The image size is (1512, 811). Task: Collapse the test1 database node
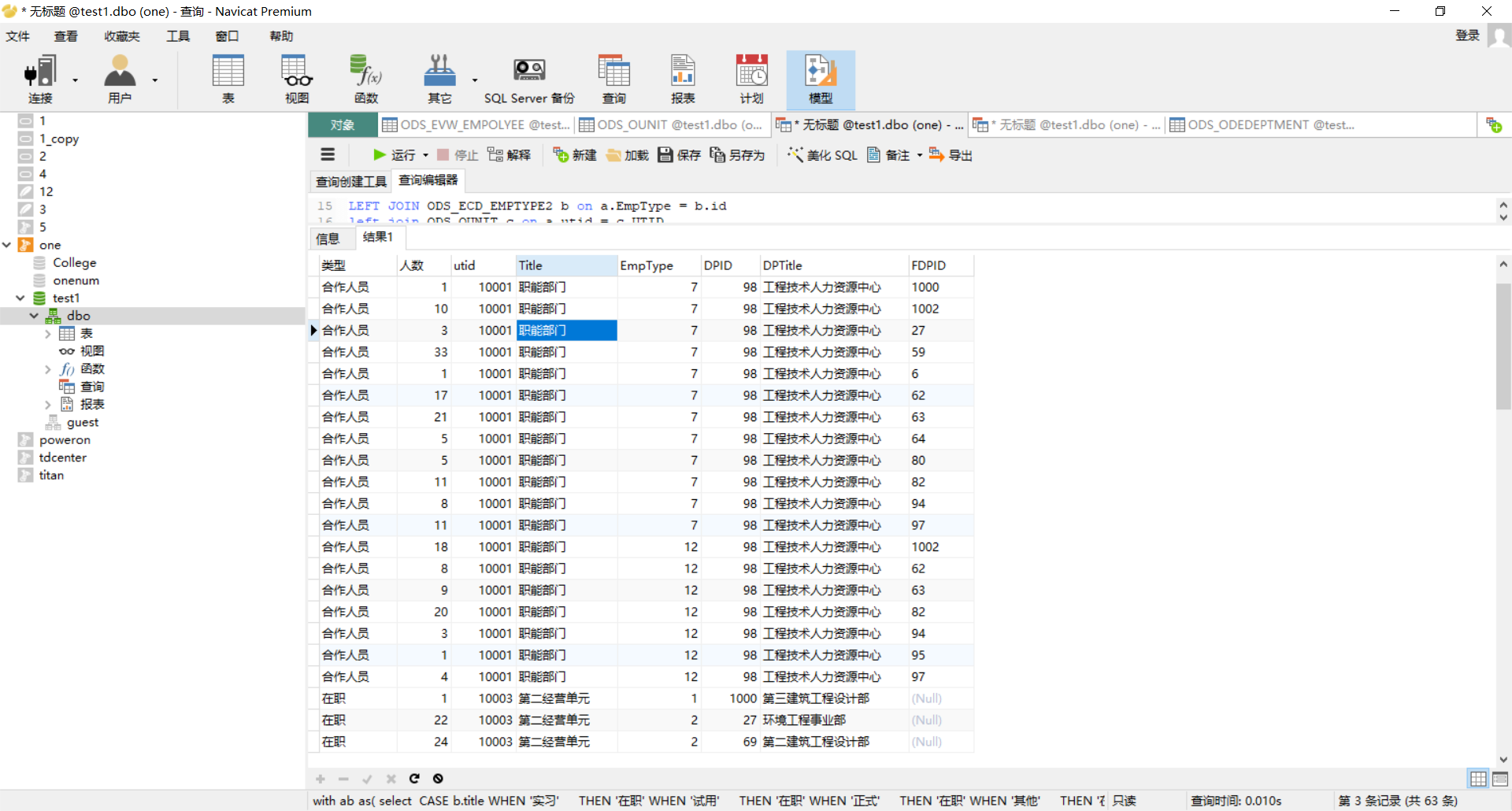[x=20, y=298]
